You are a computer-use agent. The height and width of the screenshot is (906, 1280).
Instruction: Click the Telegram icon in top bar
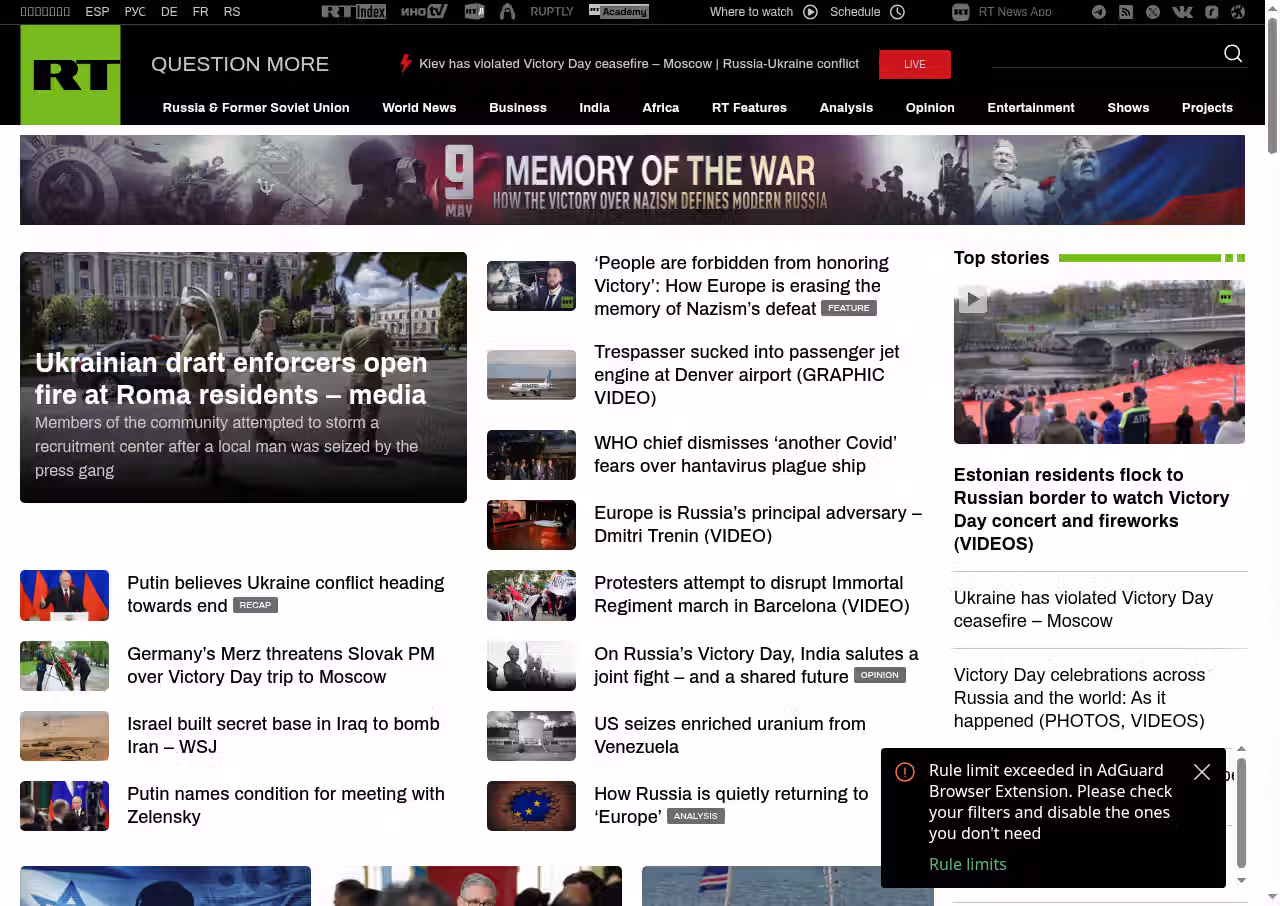coord(1099,12)
